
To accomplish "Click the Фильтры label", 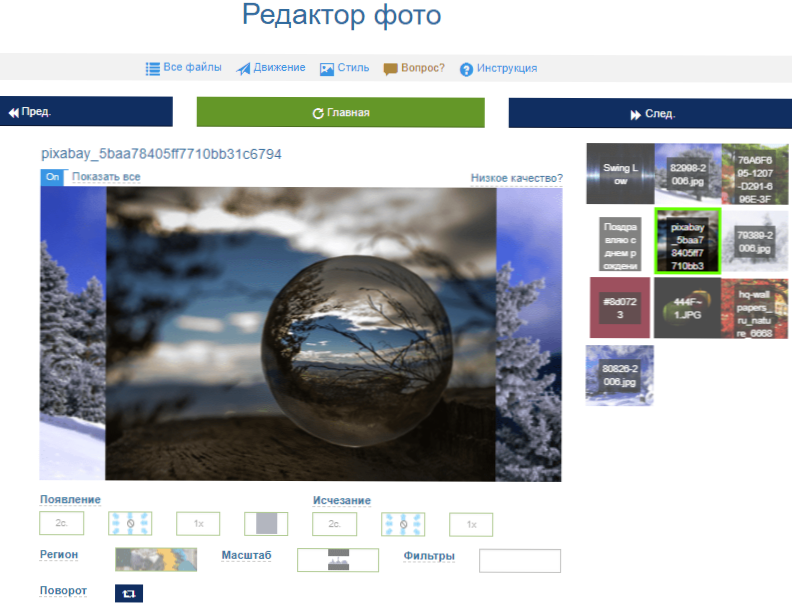I will pyautogui.click(x=429, y=556).
